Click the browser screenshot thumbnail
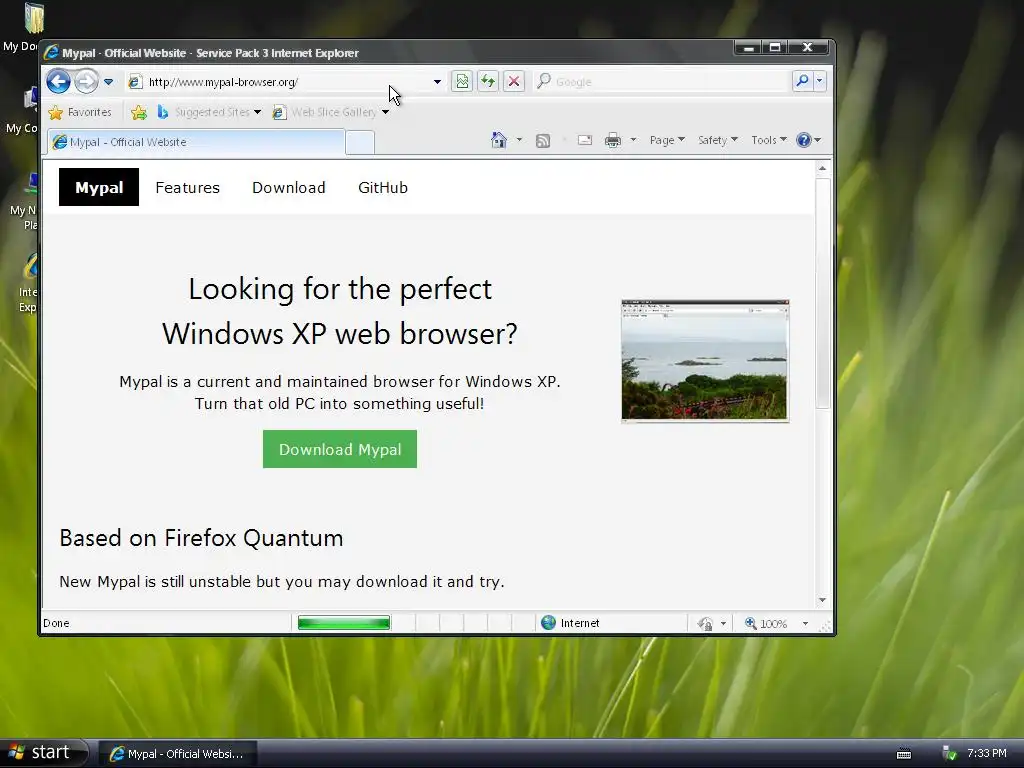The height and width of the screenshot is (768, 1024). 705,361
